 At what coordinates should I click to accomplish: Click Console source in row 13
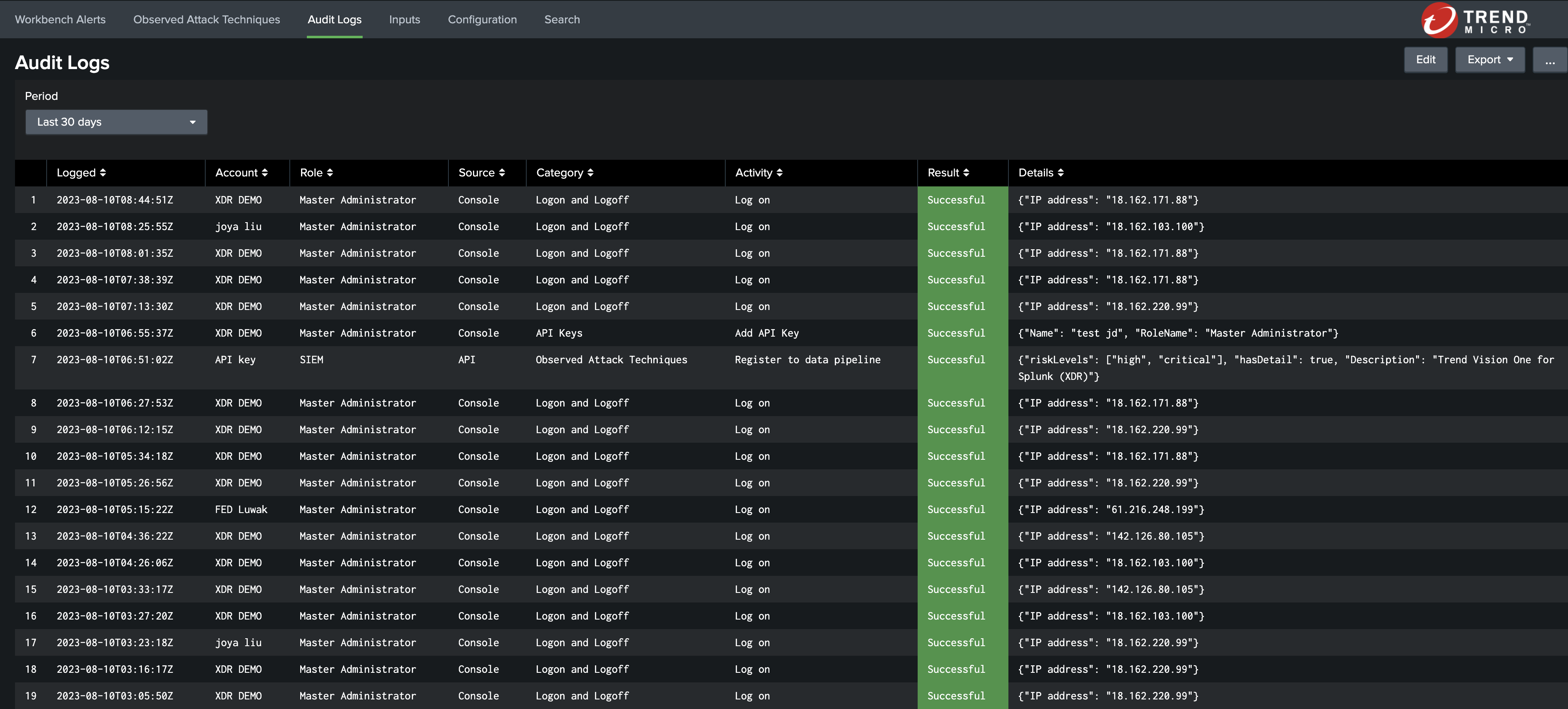coord(478,536)
